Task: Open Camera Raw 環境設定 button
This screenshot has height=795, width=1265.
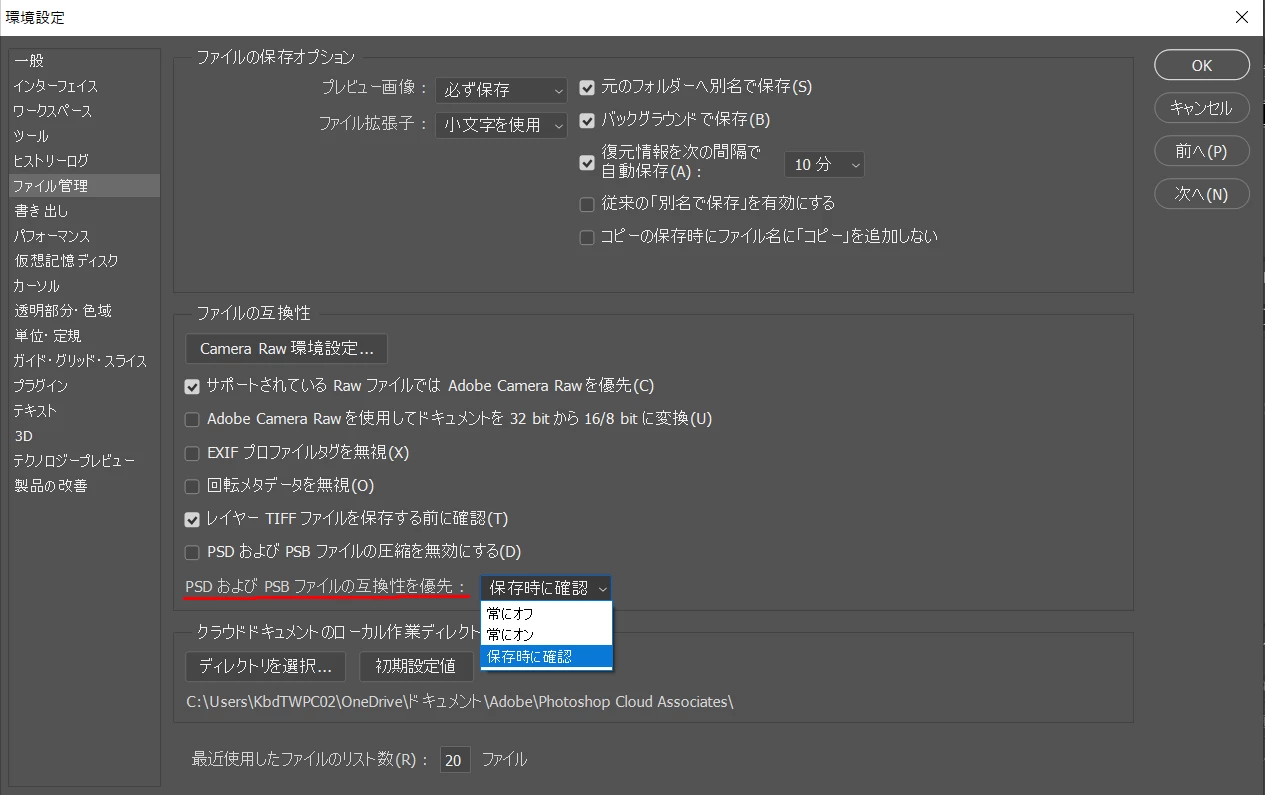Action: point(287,349)
